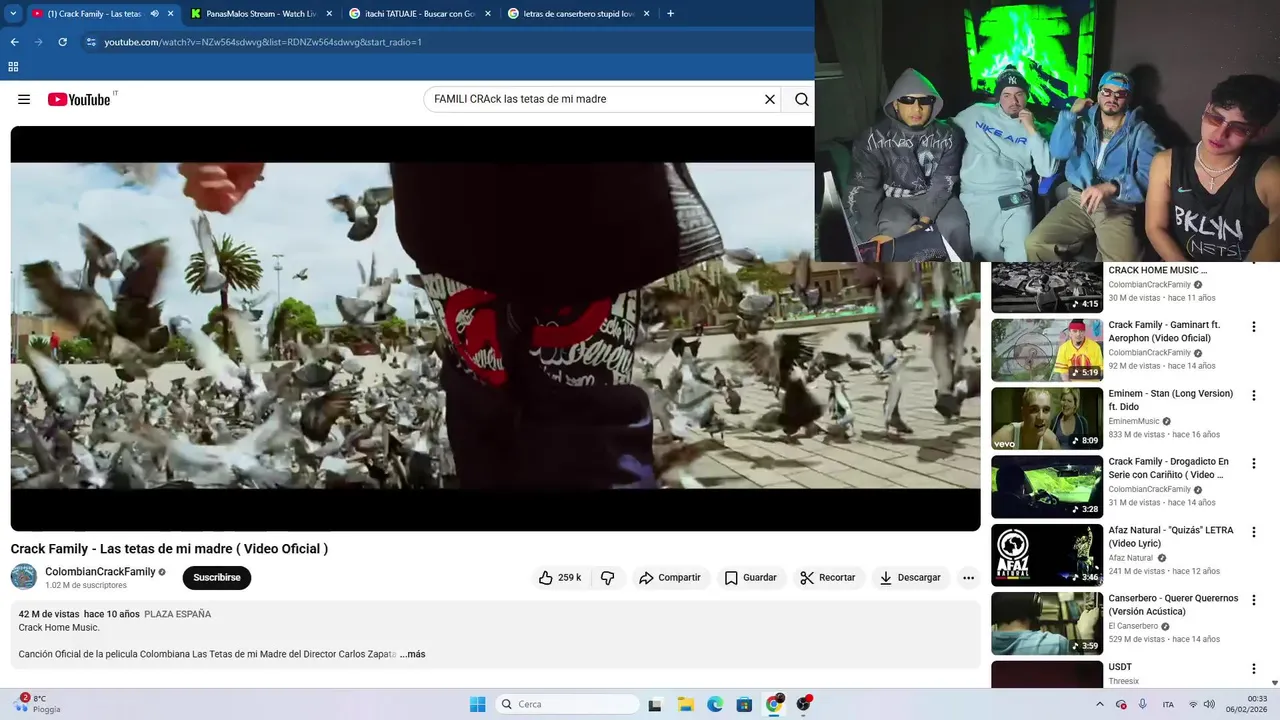Viewport: 1280px width, 720px height.
Task: Open a new browser tab
Action: (670, 14)
